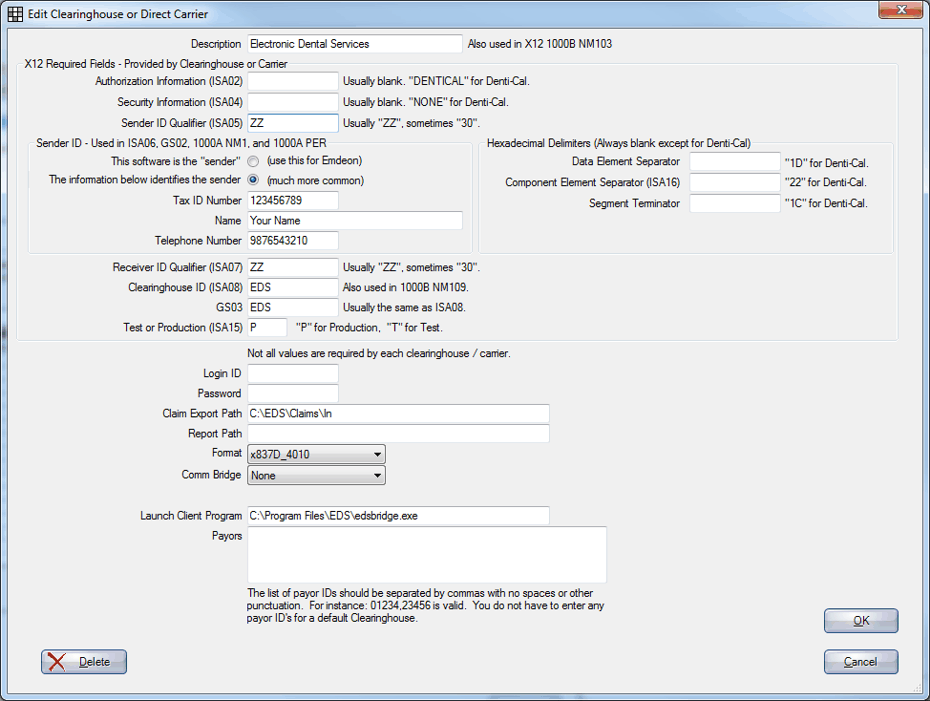Click the Login ID field

(293, 374)
